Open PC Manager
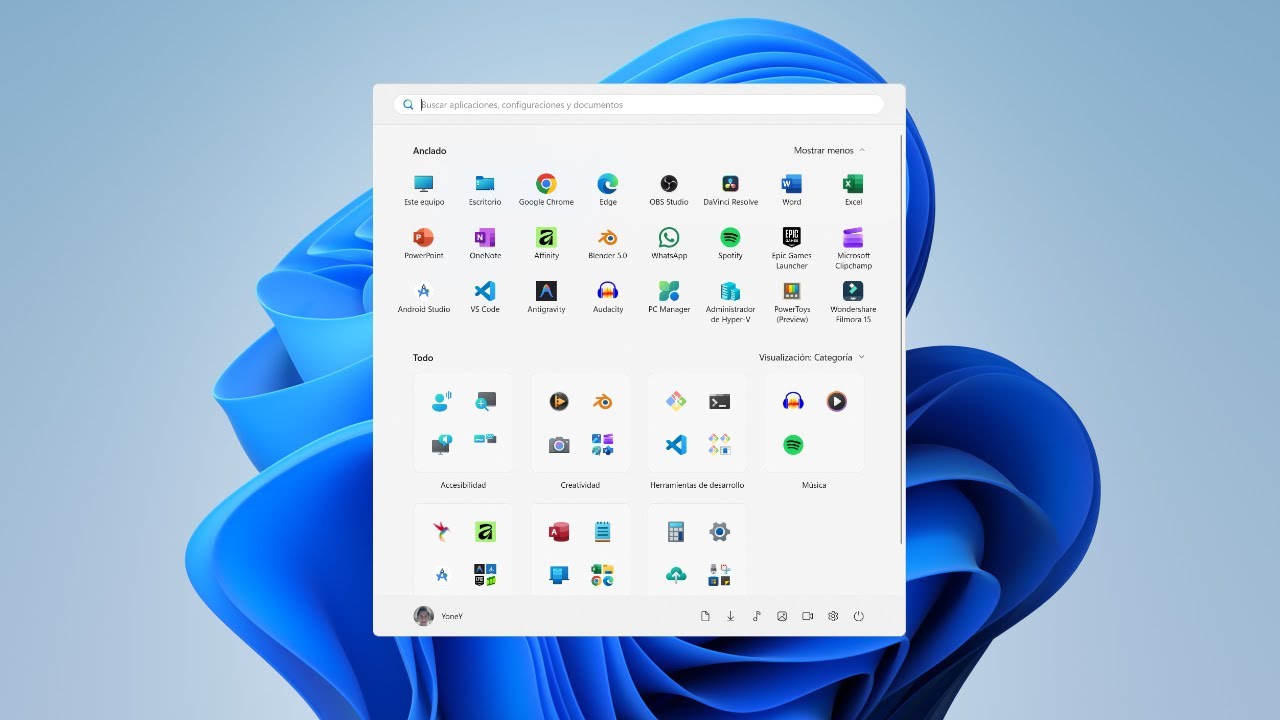Image resolution: width=1280 pixels, height=720 pixels. 669,297
